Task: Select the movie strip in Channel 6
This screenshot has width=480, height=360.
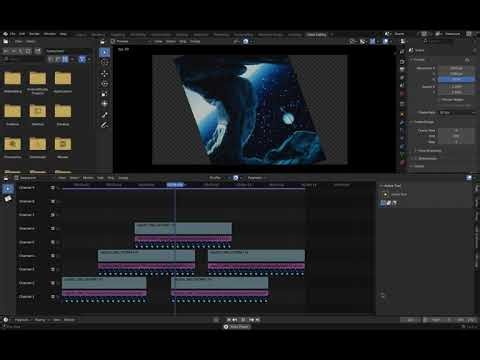Action: [x=183, y=228]
